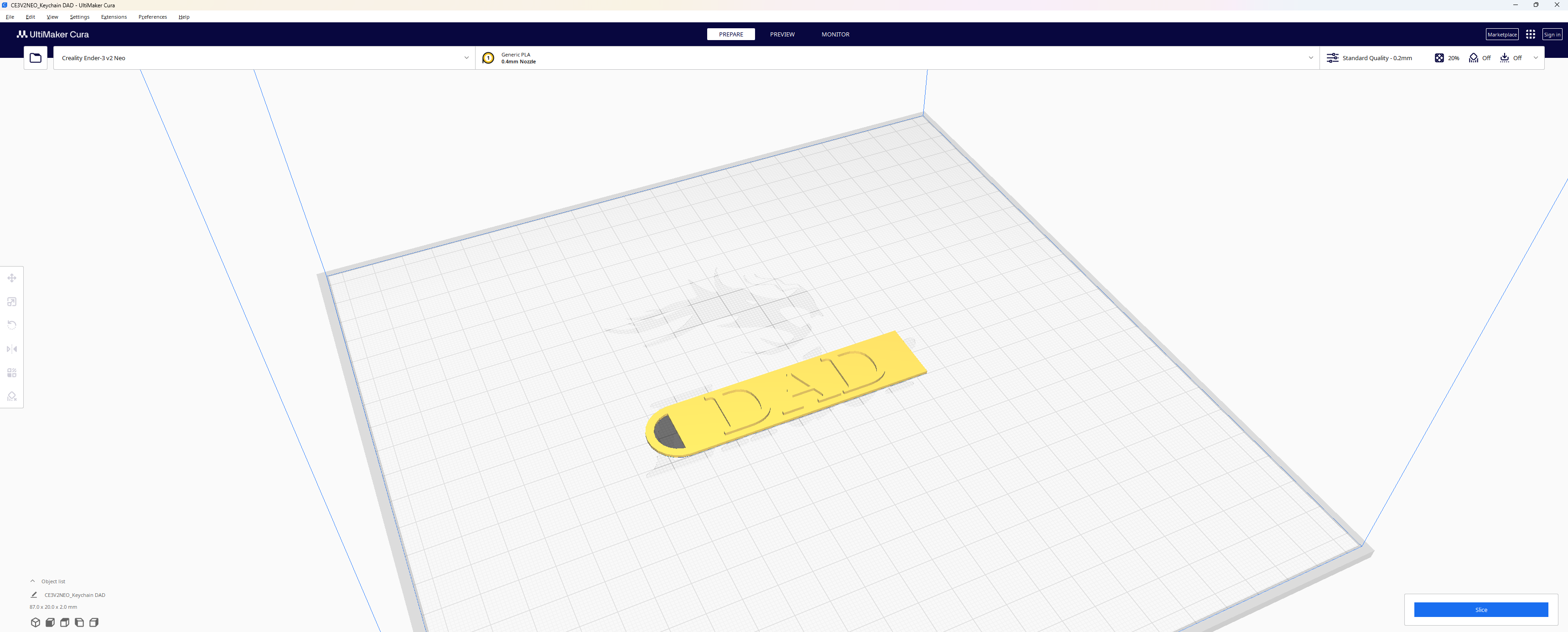Switch to 3D view cube icon
Image resolution: width=1568 pixels, height=632 pixels.
pos(35,622)
